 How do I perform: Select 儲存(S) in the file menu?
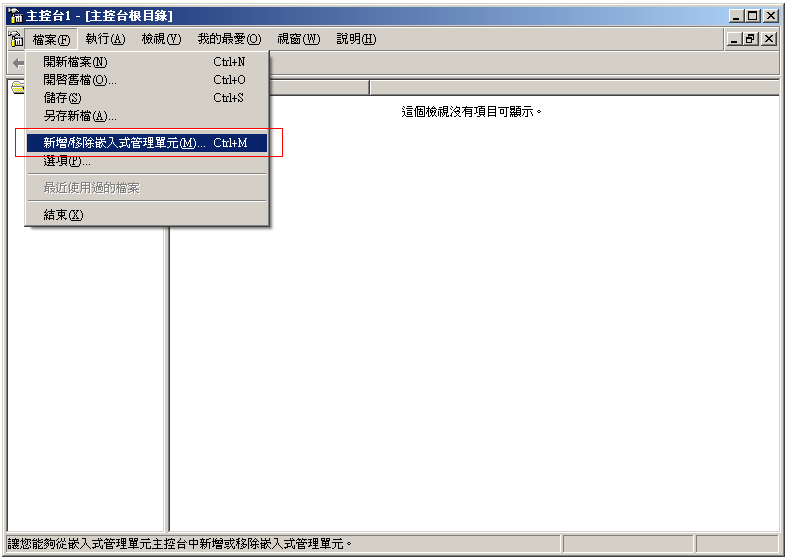coord(147,98)
